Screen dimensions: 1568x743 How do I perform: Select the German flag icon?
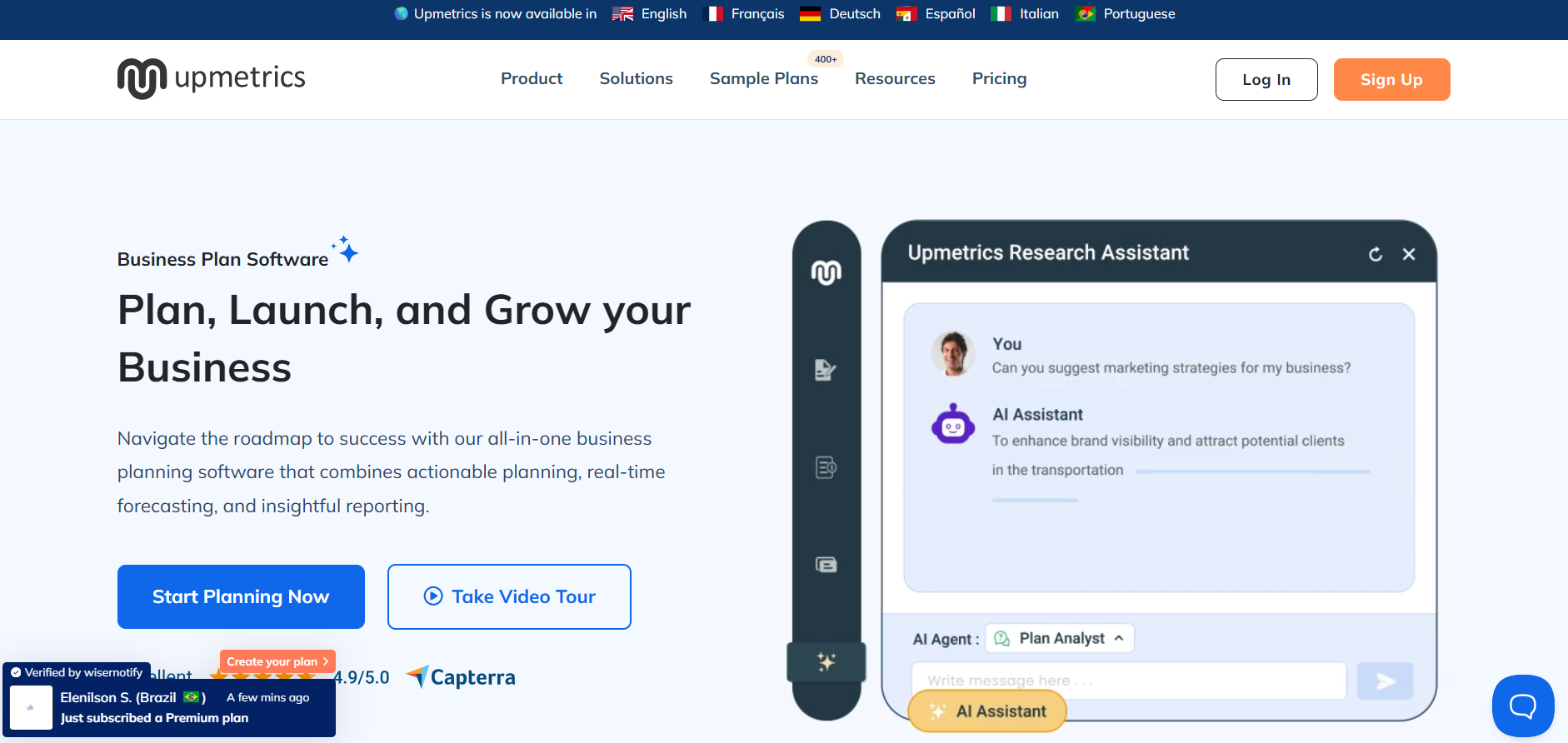tap(810, 14)
